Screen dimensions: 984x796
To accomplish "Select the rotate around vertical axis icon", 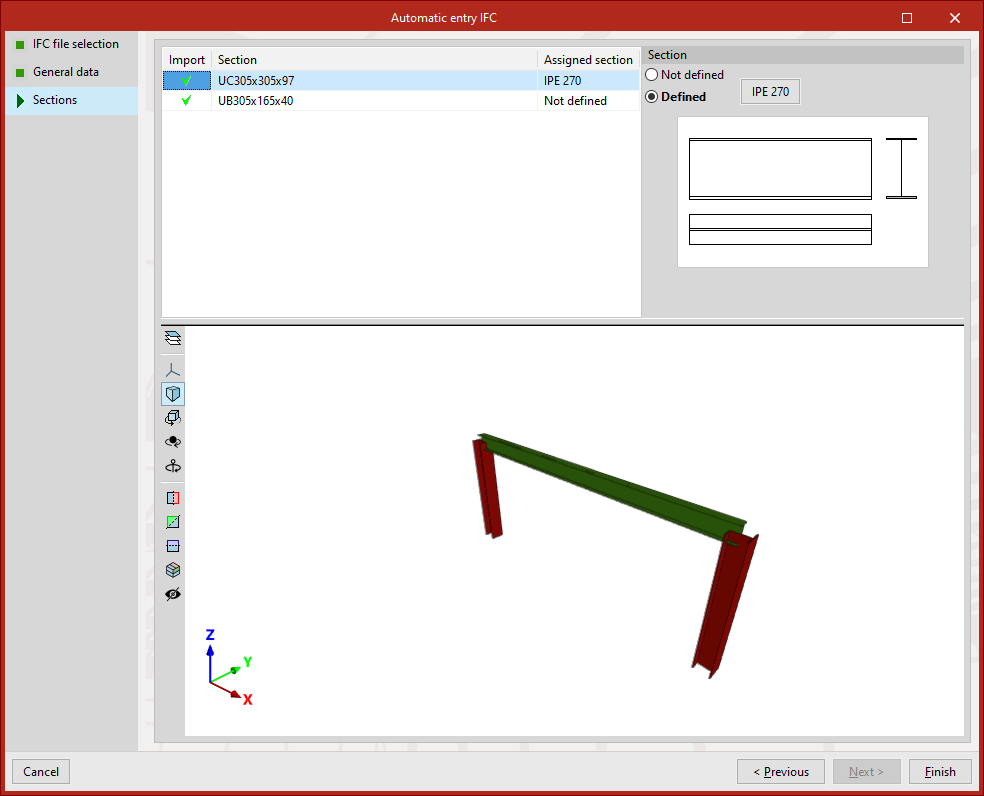I will tap(173, 466).
